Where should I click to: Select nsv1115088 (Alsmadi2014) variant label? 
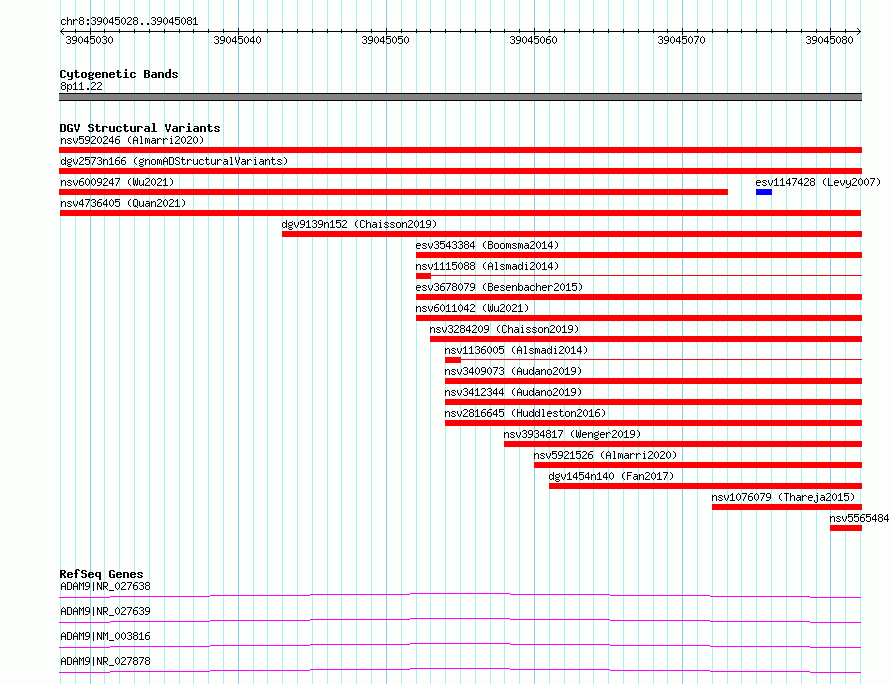(x=487, y=266)
